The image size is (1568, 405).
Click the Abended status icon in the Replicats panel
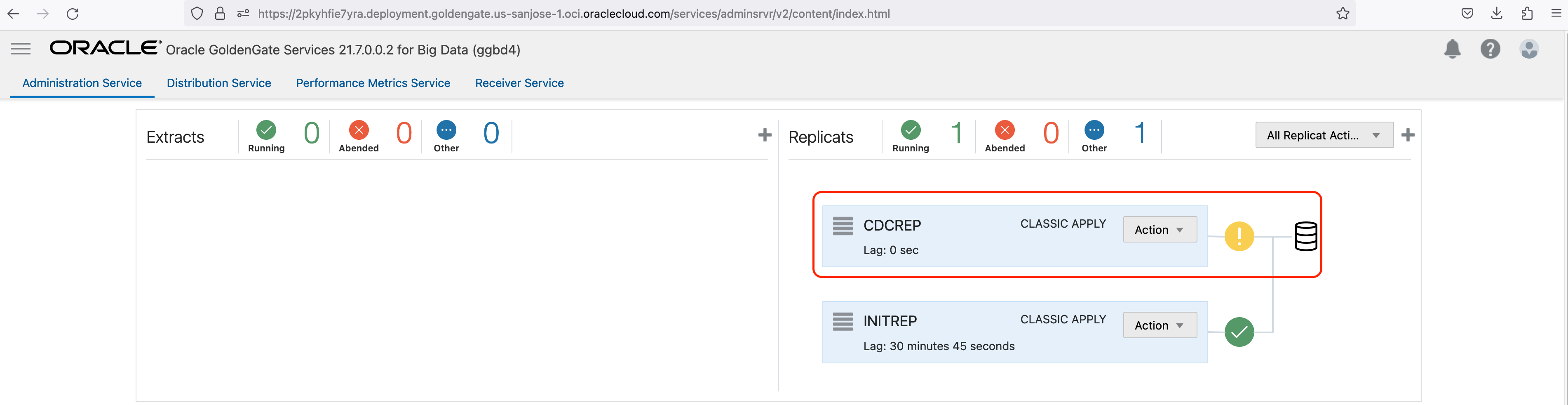pyautogui.click(x=1005, y=129)
